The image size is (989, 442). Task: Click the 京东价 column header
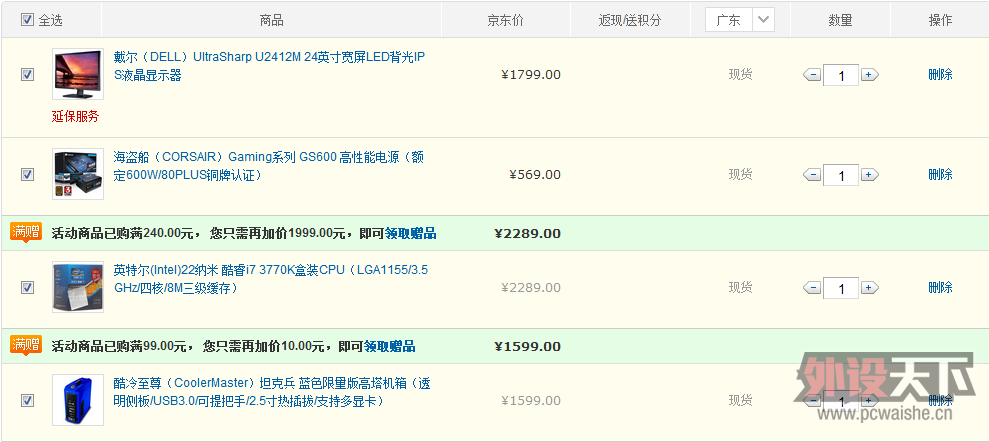pos(505,20)
